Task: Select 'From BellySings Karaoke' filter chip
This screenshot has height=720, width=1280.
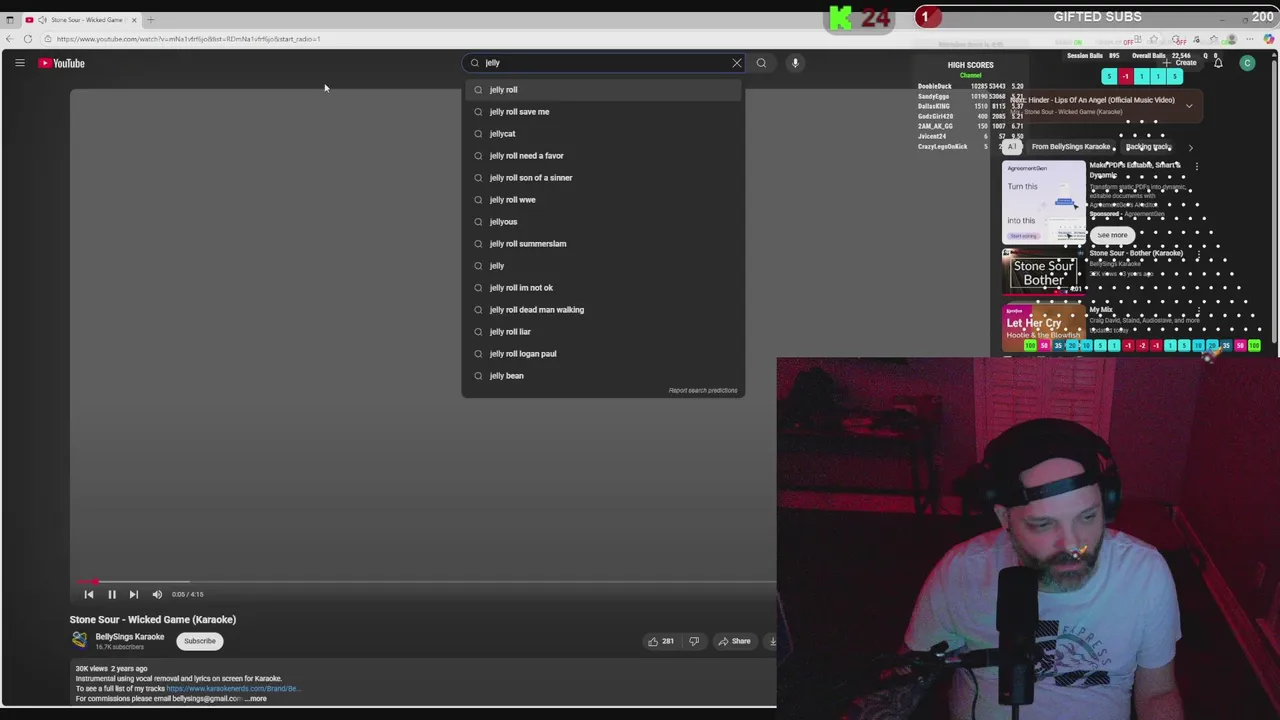Action: 1070,147
